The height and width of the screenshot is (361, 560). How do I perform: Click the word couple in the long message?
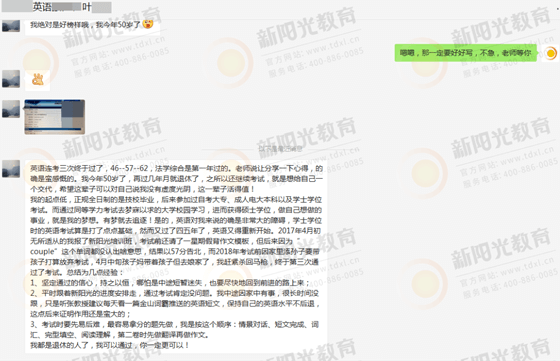[43, 251]
